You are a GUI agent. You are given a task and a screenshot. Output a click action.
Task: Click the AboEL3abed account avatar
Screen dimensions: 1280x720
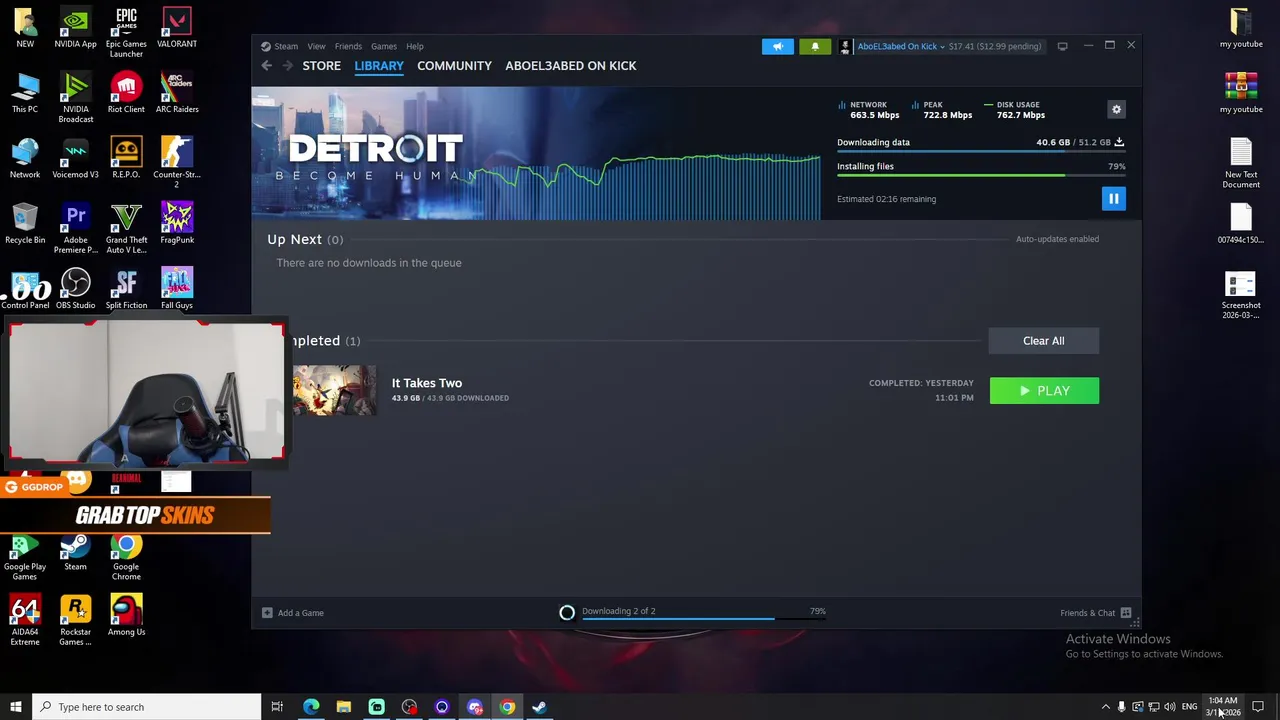tap(846, 46)
